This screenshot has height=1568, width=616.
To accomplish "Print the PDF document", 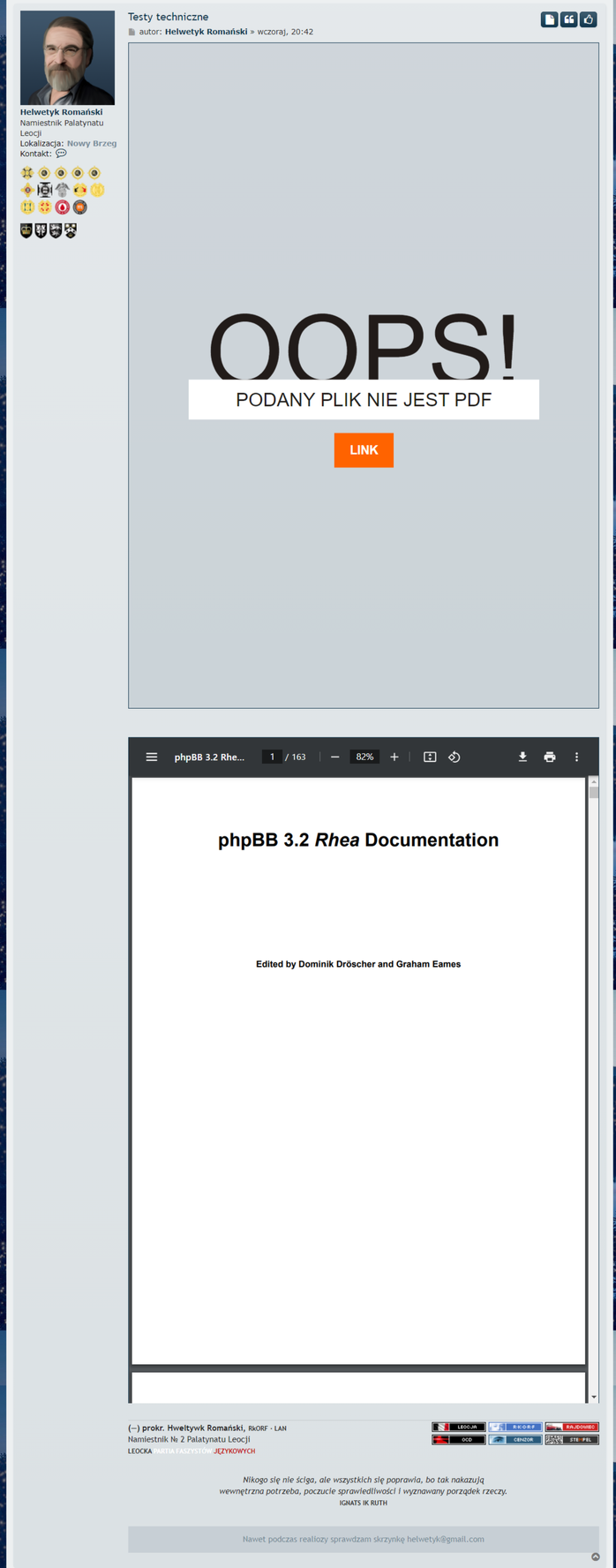I will point(550,757).
